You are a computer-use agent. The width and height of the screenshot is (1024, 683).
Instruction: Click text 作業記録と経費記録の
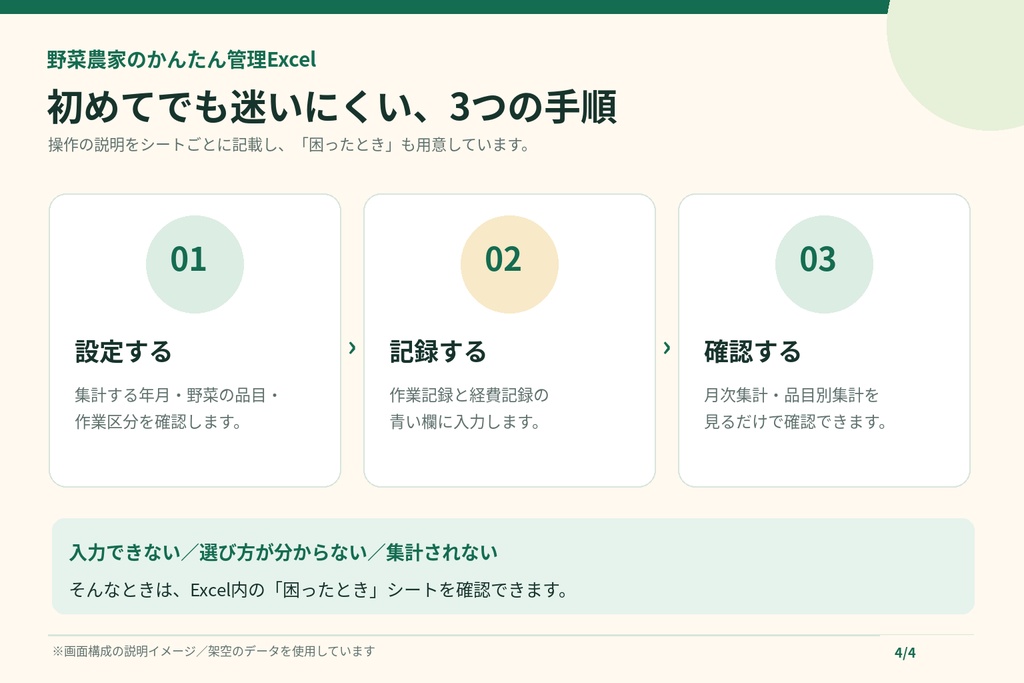coord(469,395)
